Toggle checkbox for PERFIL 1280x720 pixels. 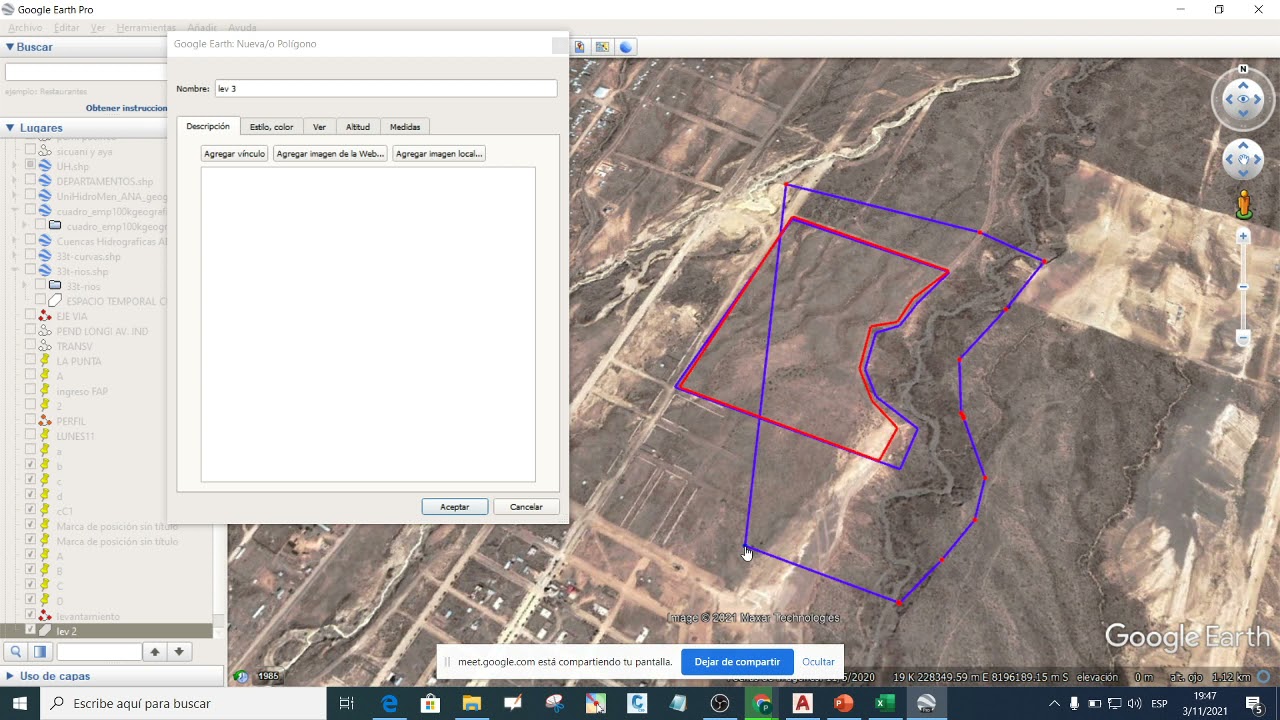[x=30, y=421]
